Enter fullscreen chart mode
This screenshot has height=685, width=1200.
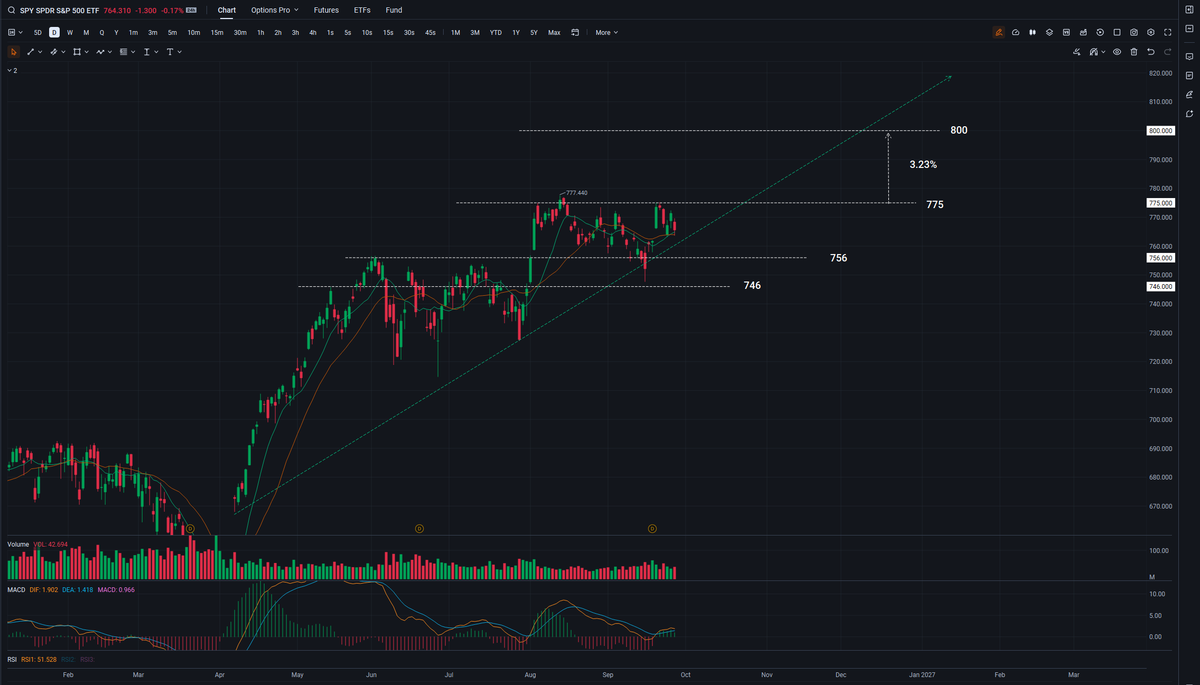(x=1168, y=32)
